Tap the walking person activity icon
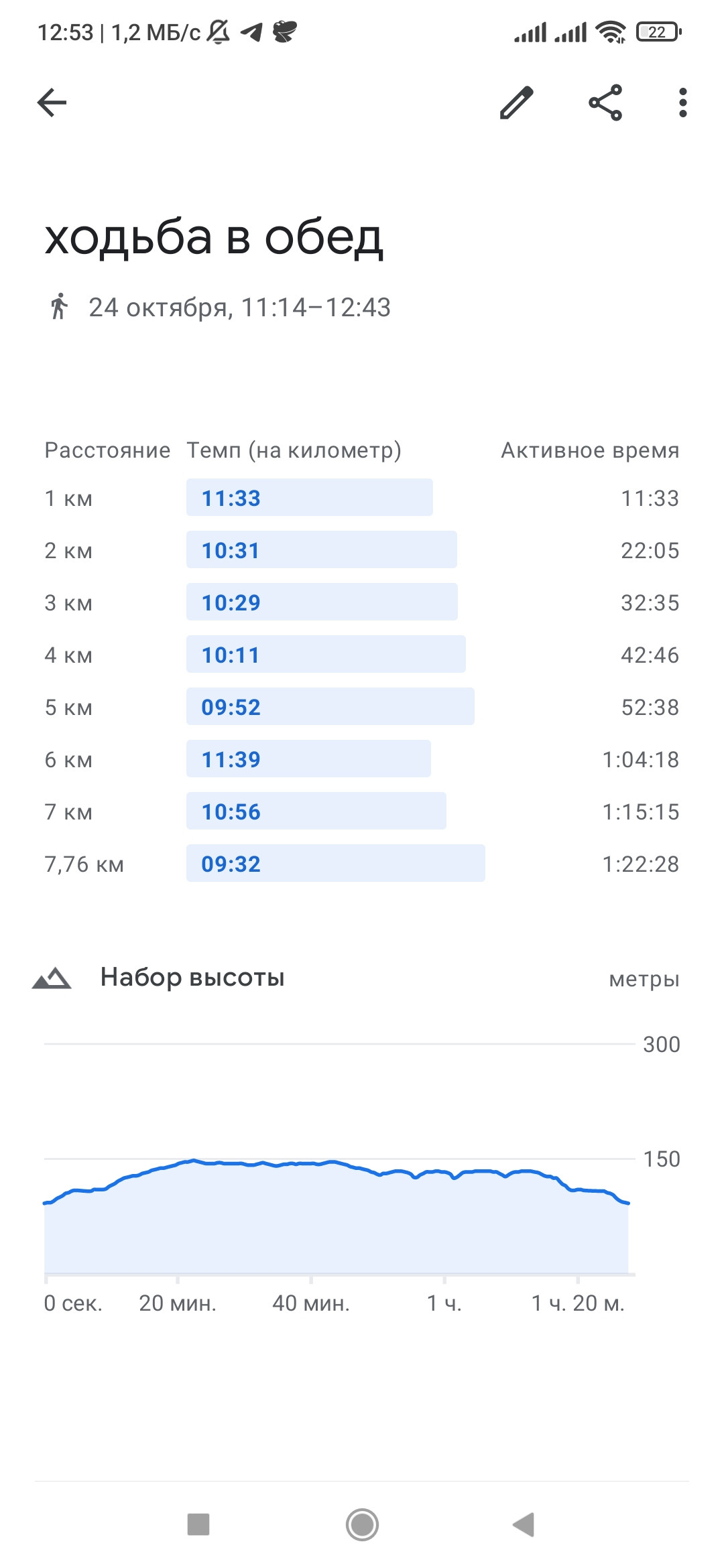Viewport: 724px width, 1568px height. coord(59,306)
